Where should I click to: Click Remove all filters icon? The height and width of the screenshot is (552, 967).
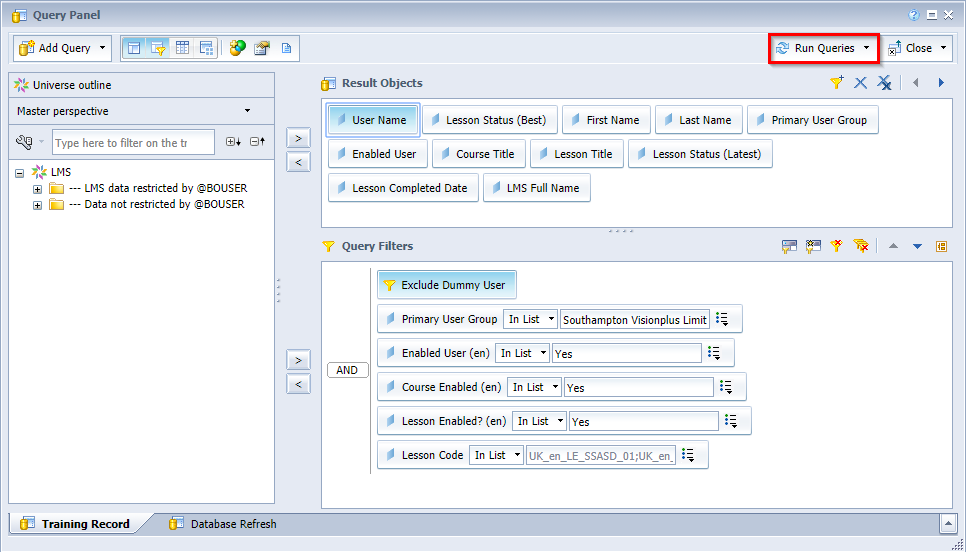pos(861,246)
